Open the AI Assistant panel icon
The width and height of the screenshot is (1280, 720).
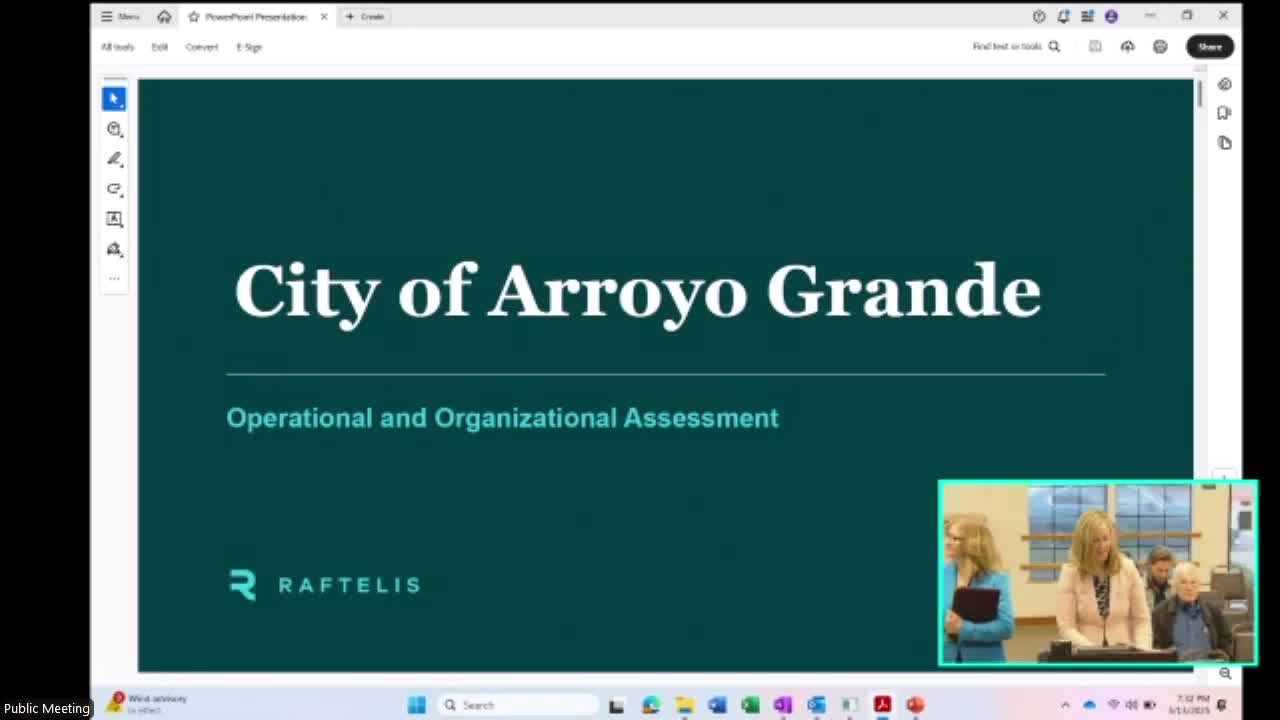click(1225, 84)
